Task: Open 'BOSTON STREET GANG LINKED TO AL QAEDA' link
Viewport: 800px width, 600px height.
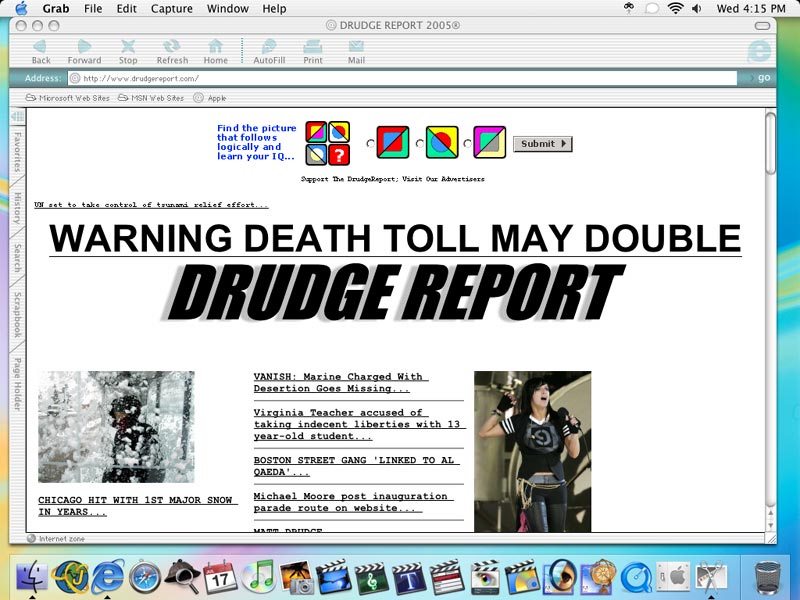Action: click(x=357, y=466)
